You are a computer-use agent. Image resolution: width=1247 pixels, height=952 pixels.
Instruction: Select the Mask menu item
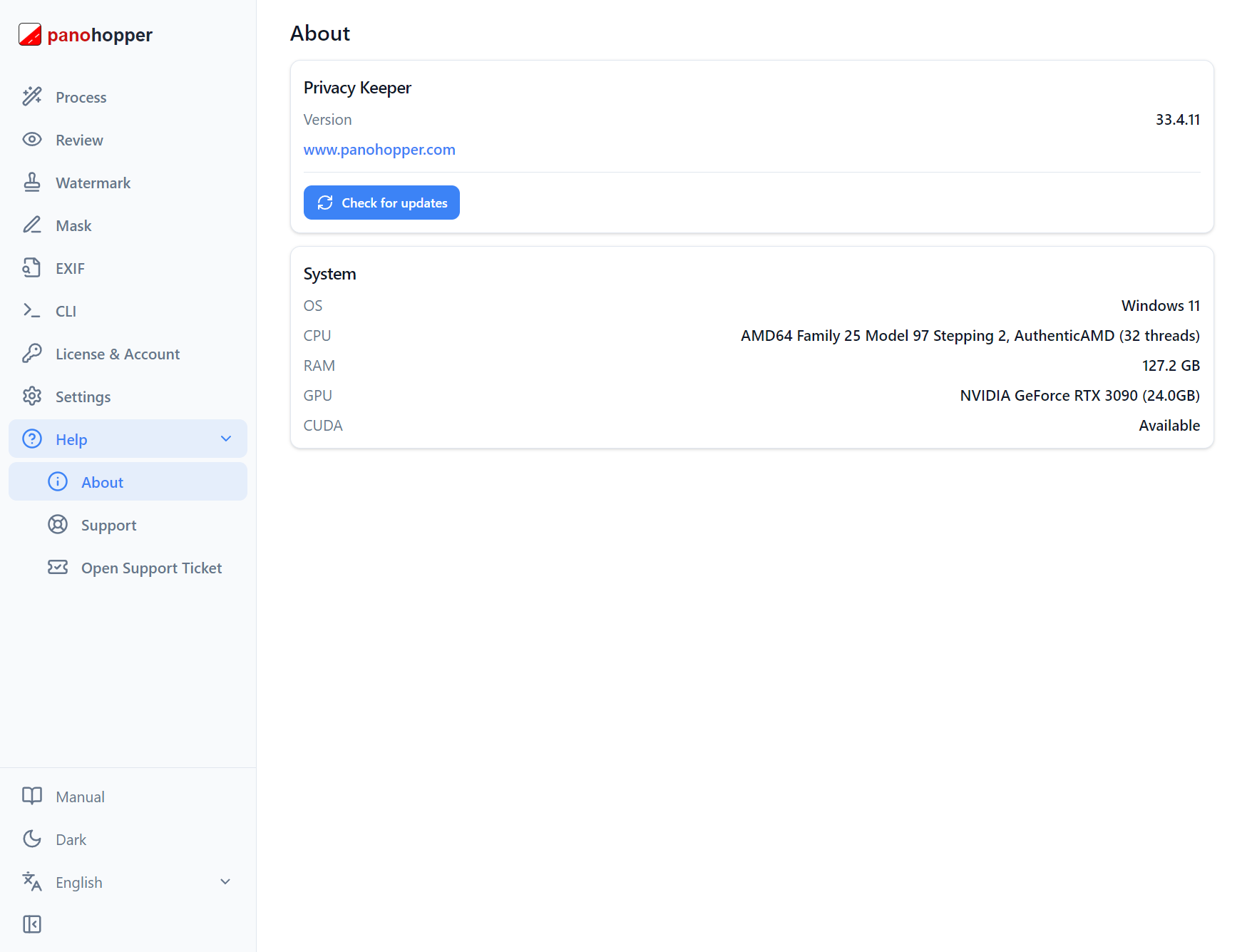pos(128,225)
